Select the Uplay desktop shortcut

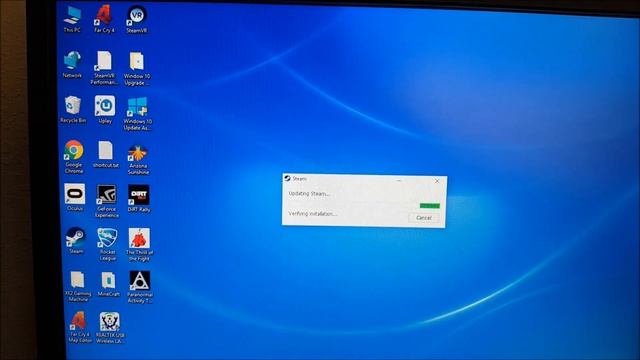(105, 109)
